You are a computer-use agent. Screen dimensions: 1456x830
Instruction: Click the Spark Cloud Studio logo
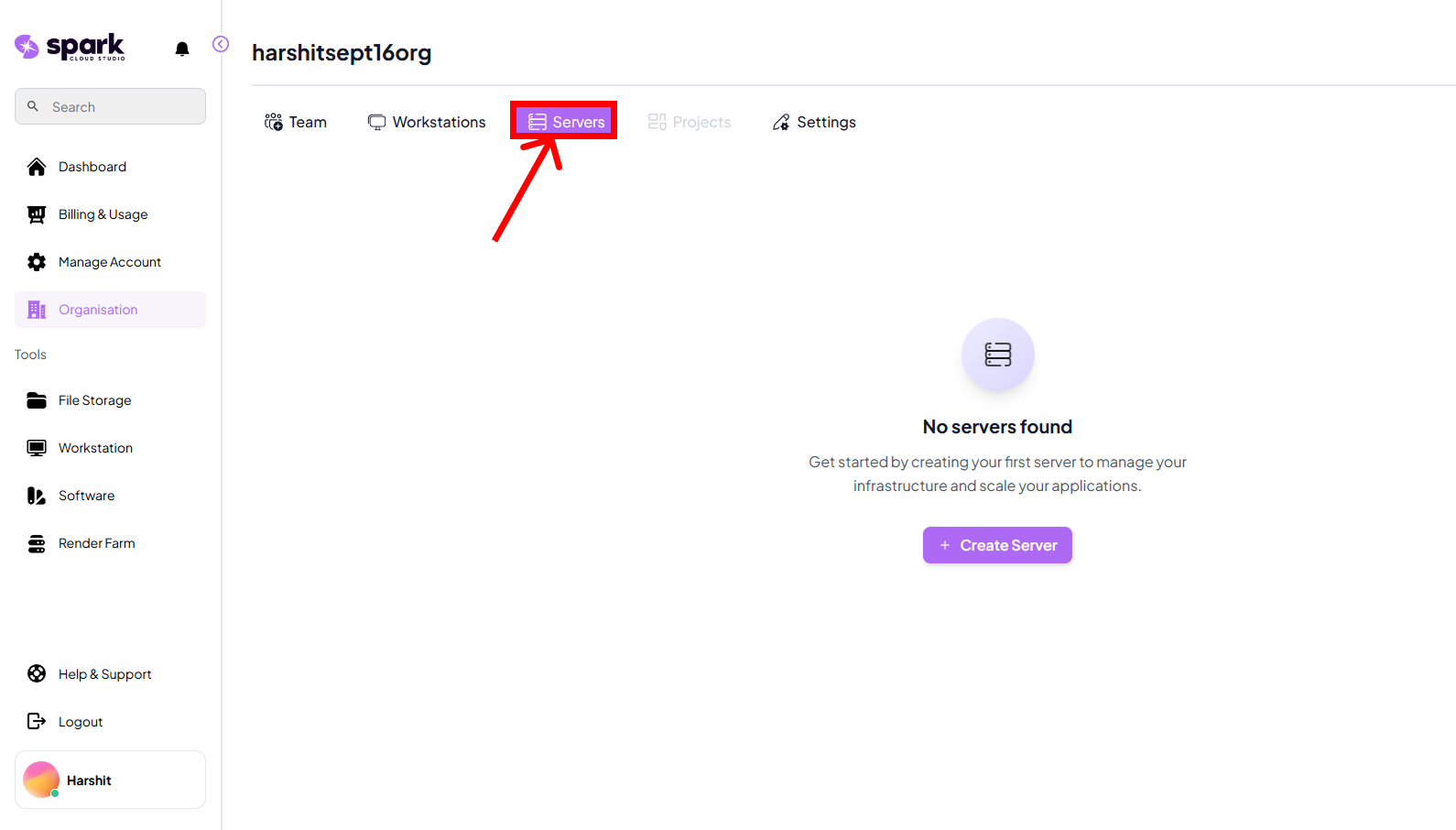(71, 47)
